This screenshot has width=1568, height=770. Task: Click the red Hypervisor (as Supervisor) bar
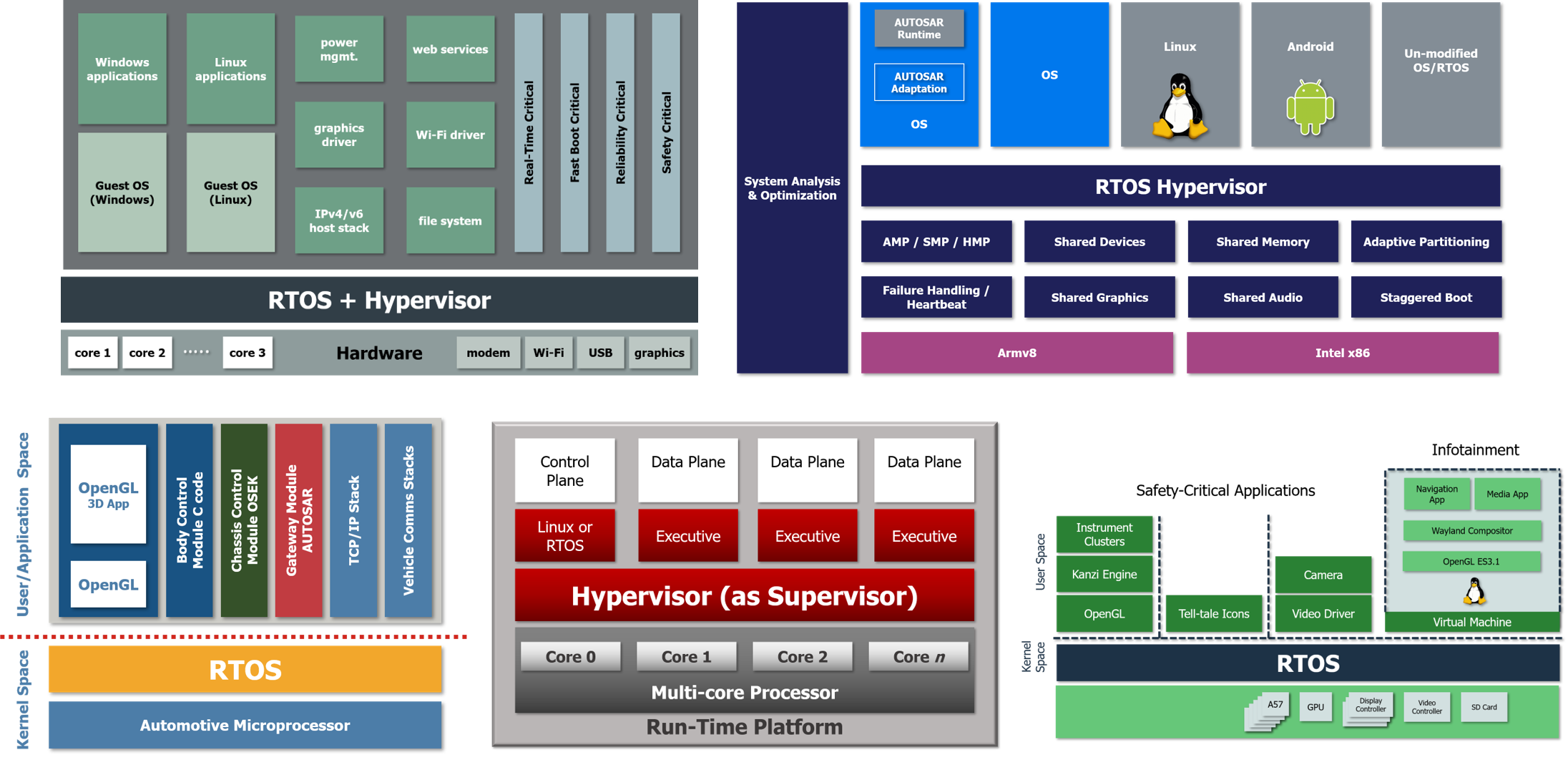744,596
